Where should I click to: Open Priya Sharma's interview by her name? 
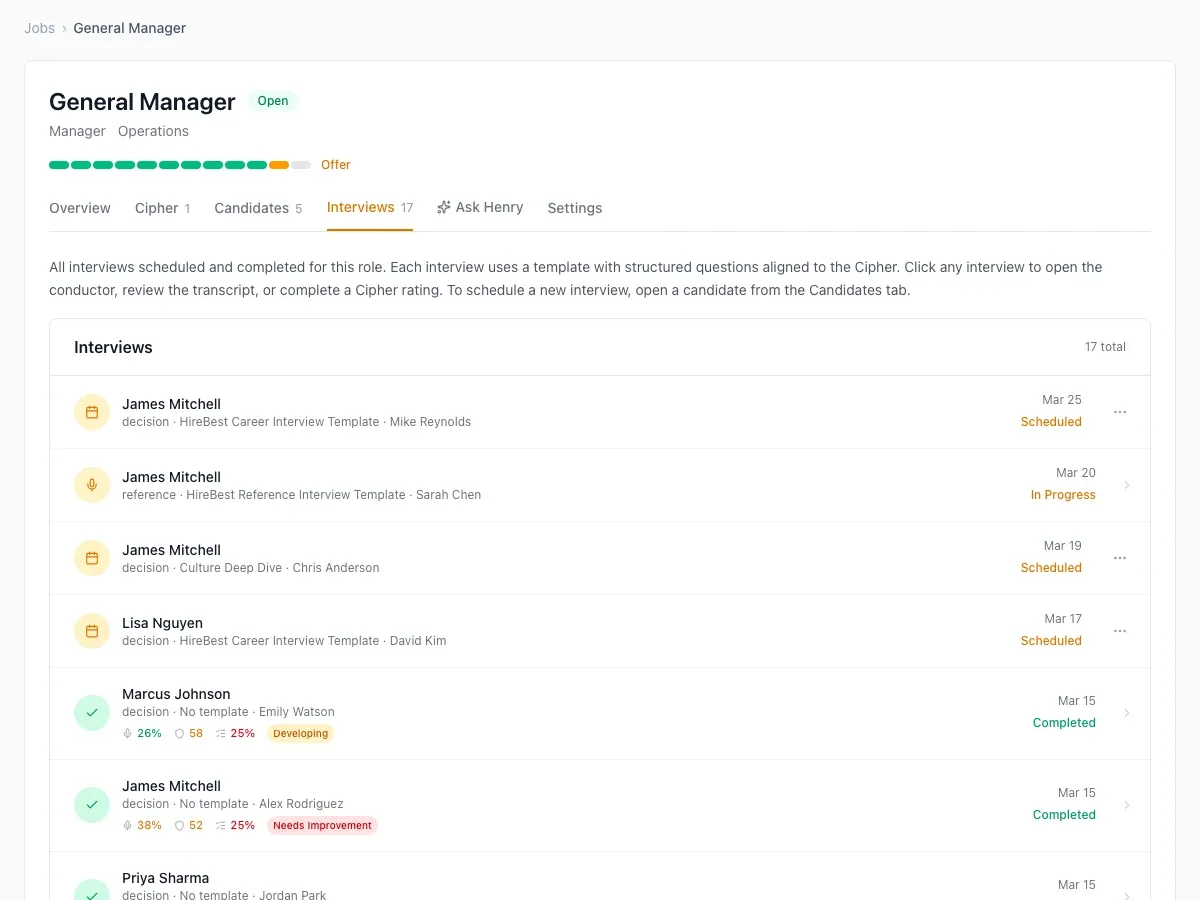(166, 878)
